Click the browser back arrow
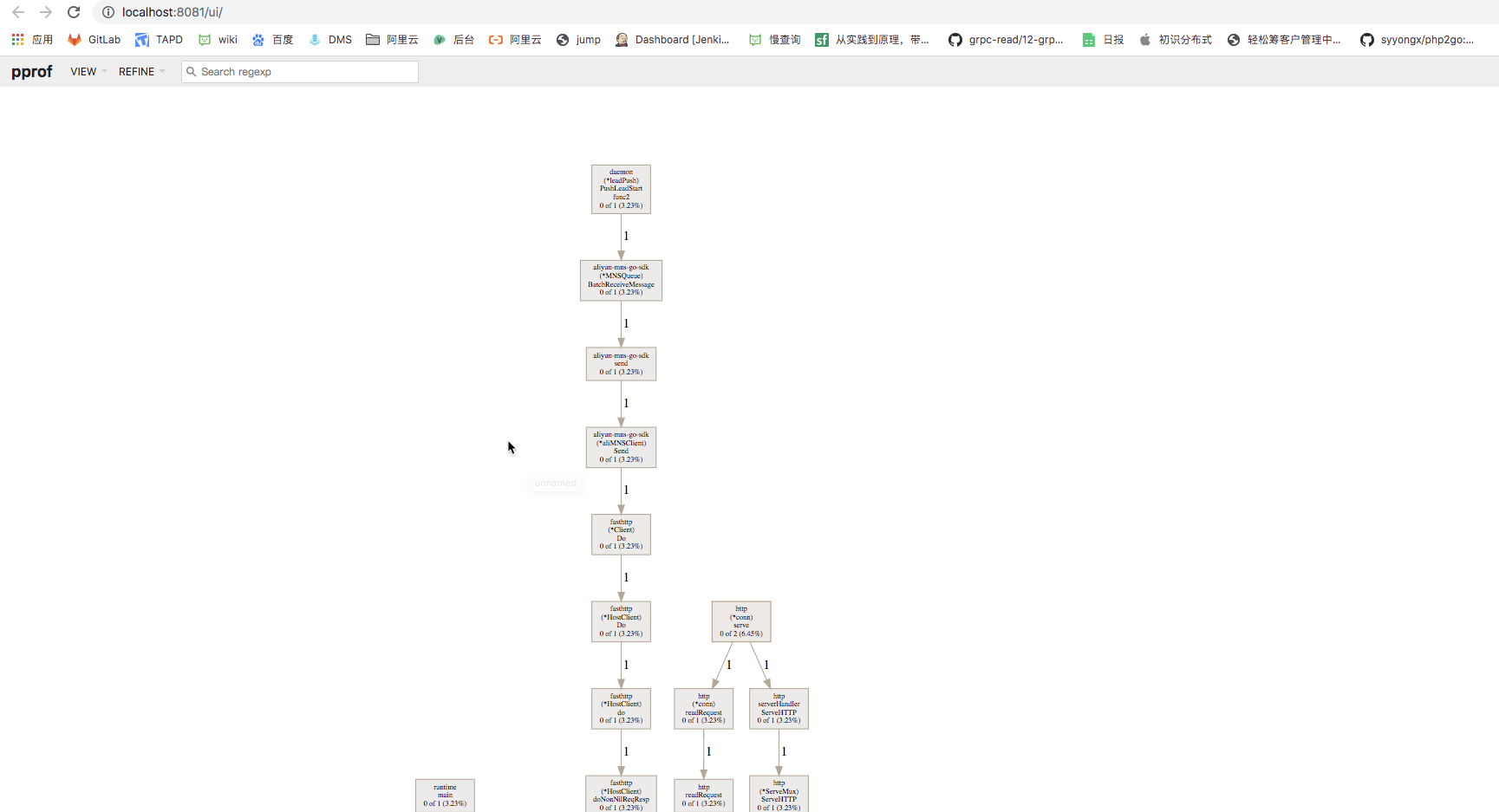The height and width of the screenshot is (812, 1499). click(17, 12)
